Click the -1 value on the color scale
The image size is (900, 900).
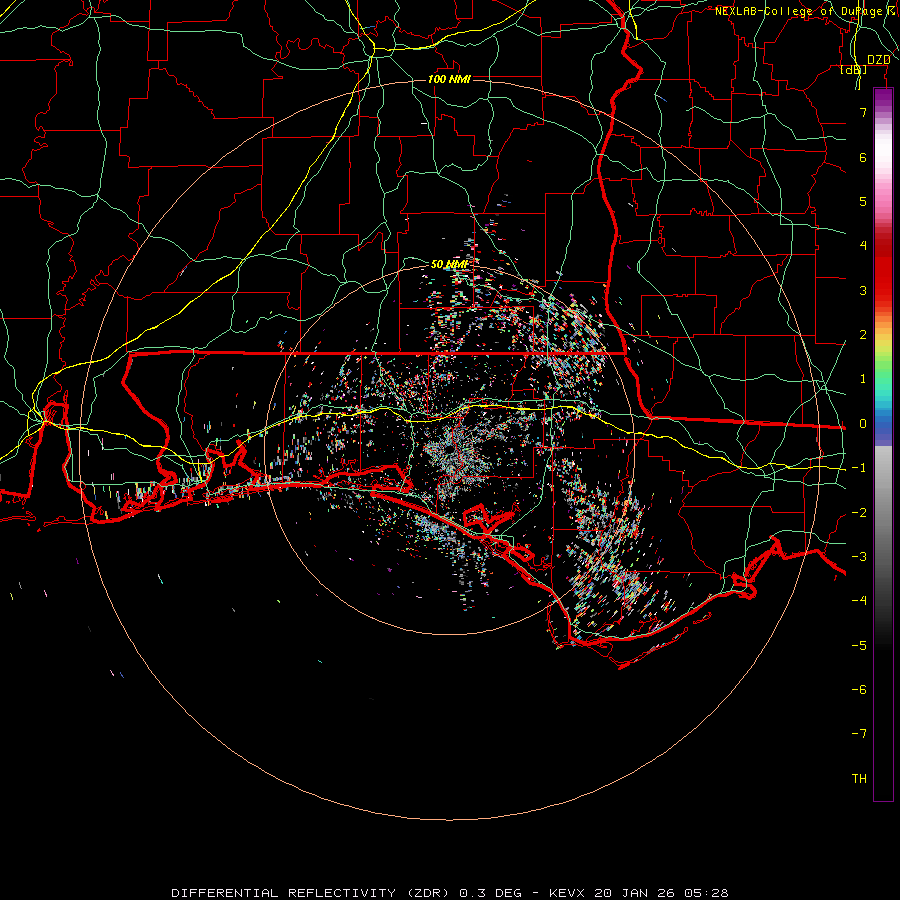tap(859, 468)
